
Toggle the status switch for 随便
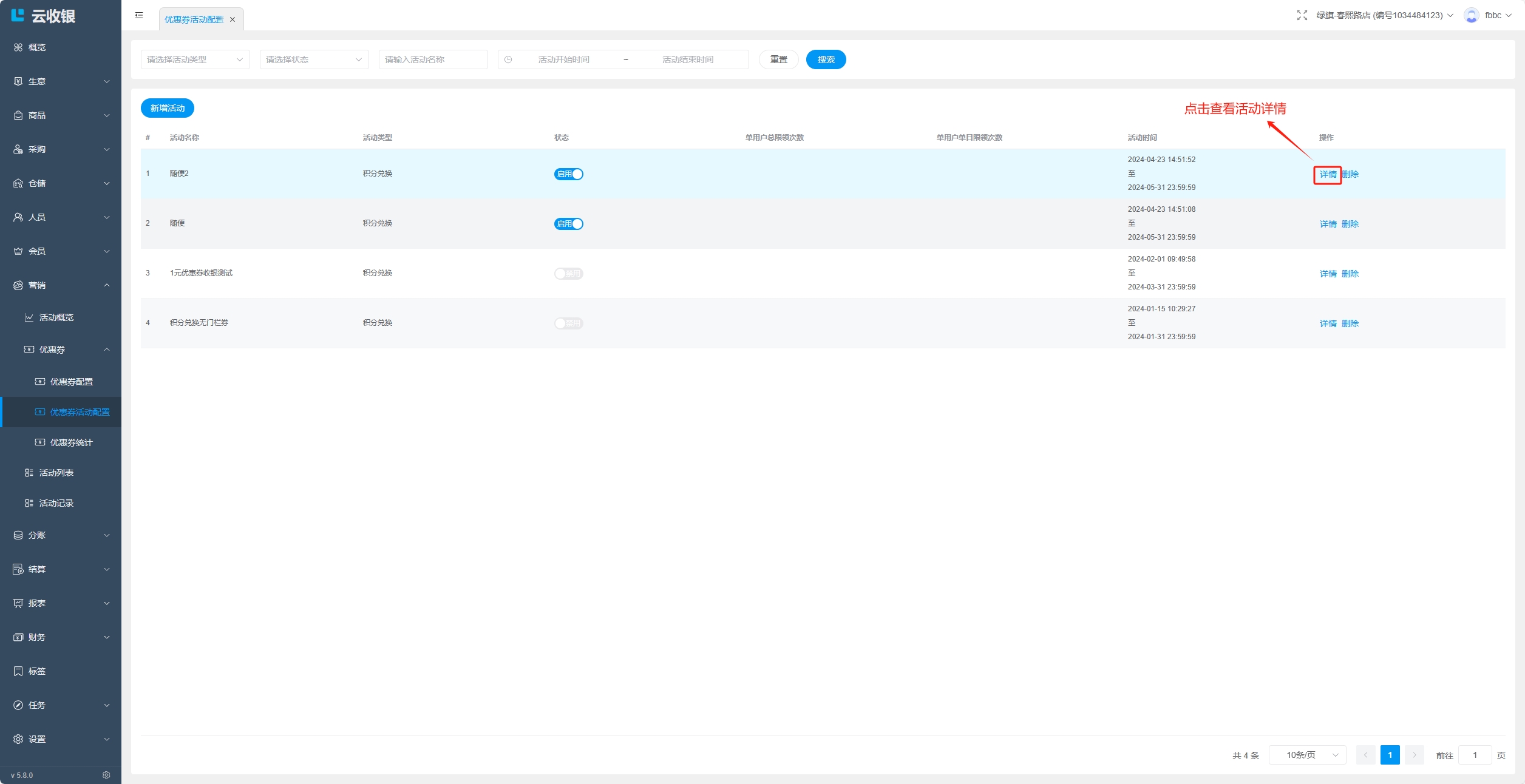pyautogui.click(x=568, y=224)
